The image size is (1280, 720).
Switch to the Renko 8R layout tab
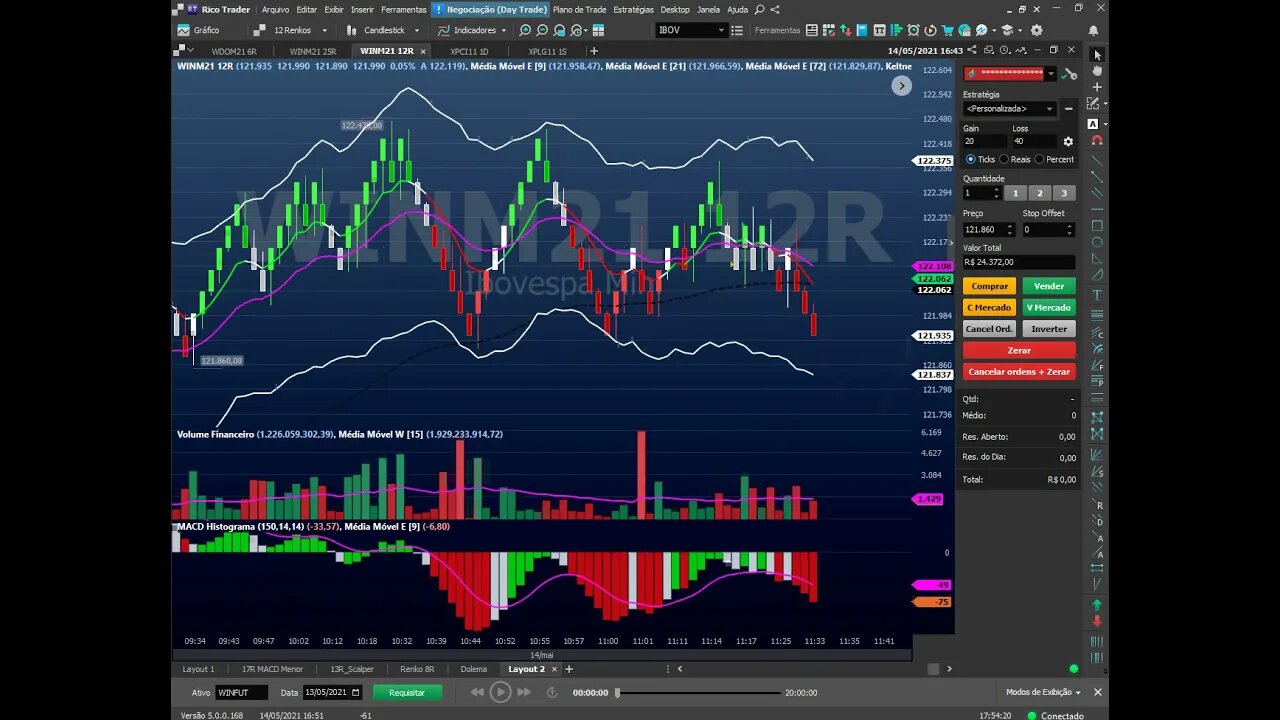coord(417,669)
